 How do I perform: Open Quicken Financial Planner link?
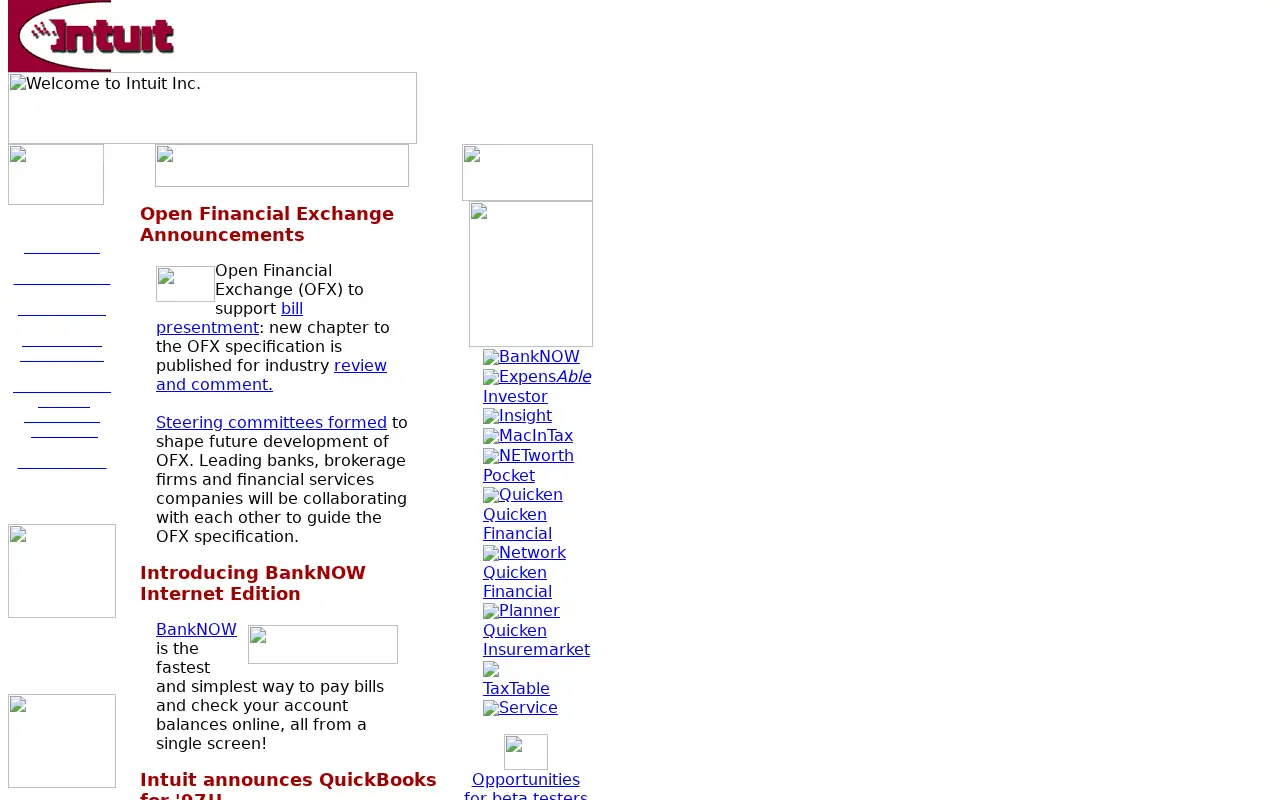[x=521, y=591]
